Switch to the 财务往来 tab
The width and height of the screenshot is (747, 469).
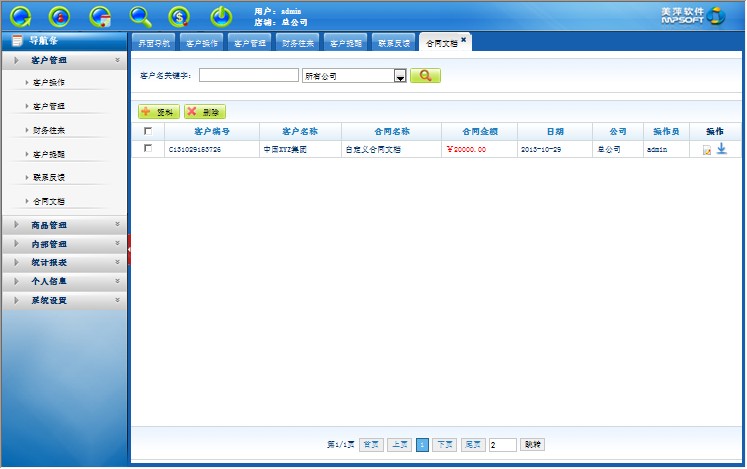tap(297, 44)
